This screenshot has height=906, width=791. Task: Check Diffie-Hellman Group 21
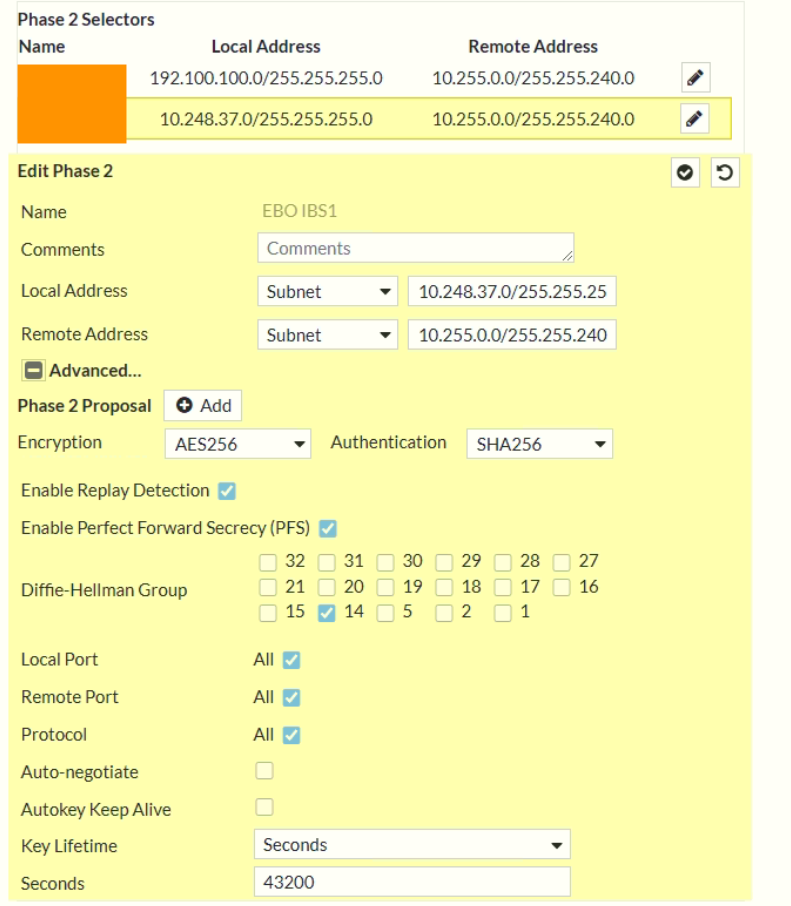coord(268,587)
